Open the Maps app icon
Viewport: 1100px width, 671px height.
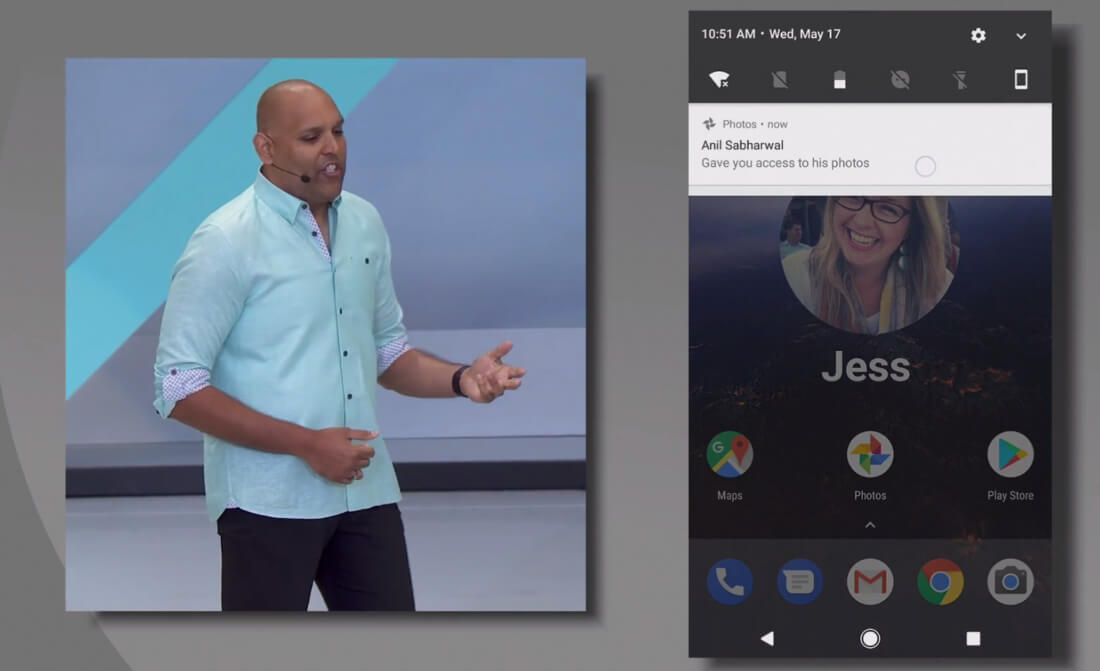point(730,454)
